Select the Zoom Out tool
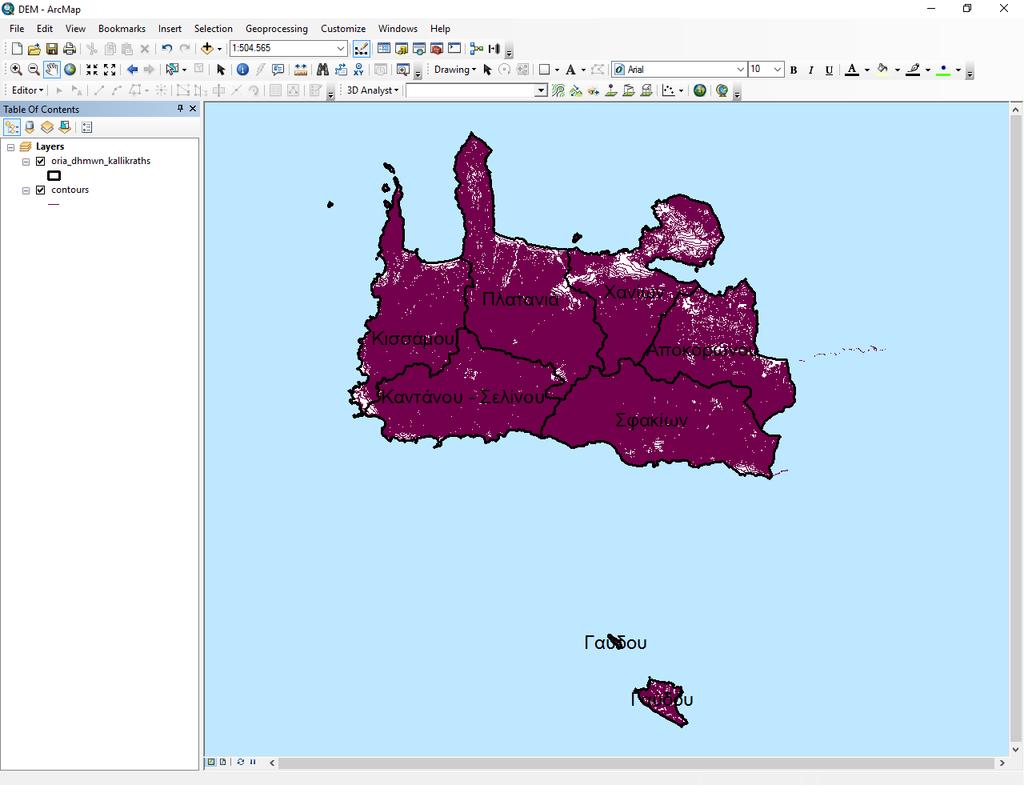Viewport: 1024px width, 785px height. tap(34, 69)
